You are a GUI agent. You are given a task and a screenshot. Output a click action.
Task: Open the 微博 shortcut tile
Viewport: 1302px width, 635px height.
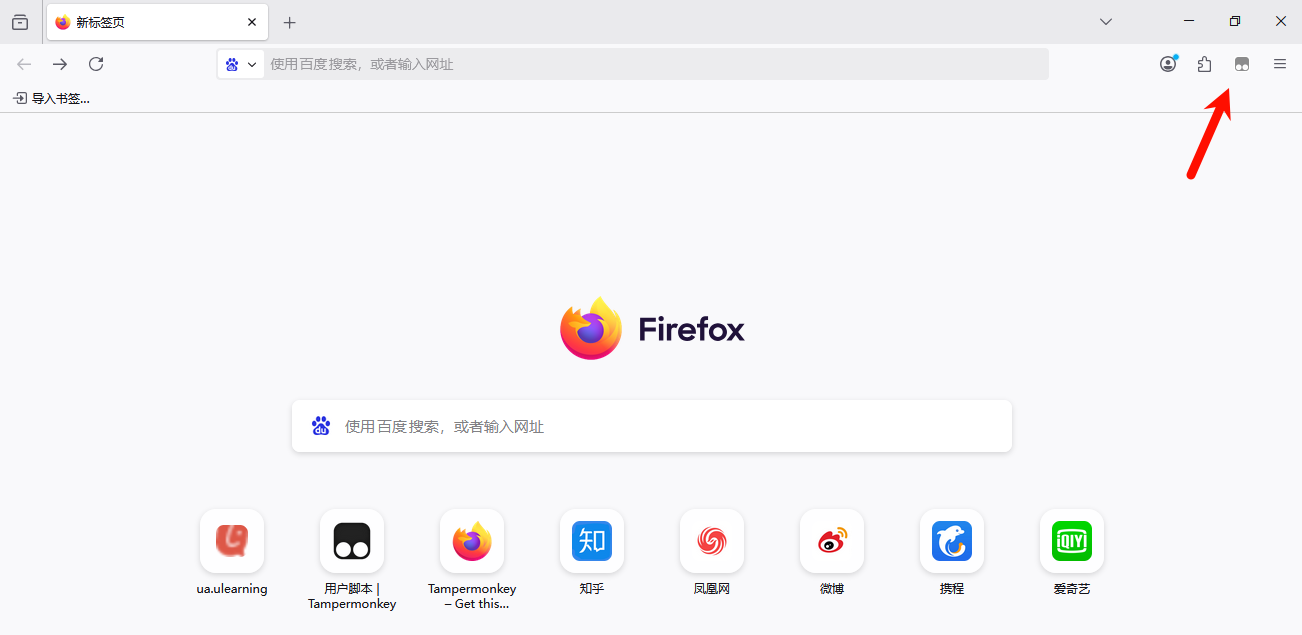pyautogui.click(x=832, y=541)
